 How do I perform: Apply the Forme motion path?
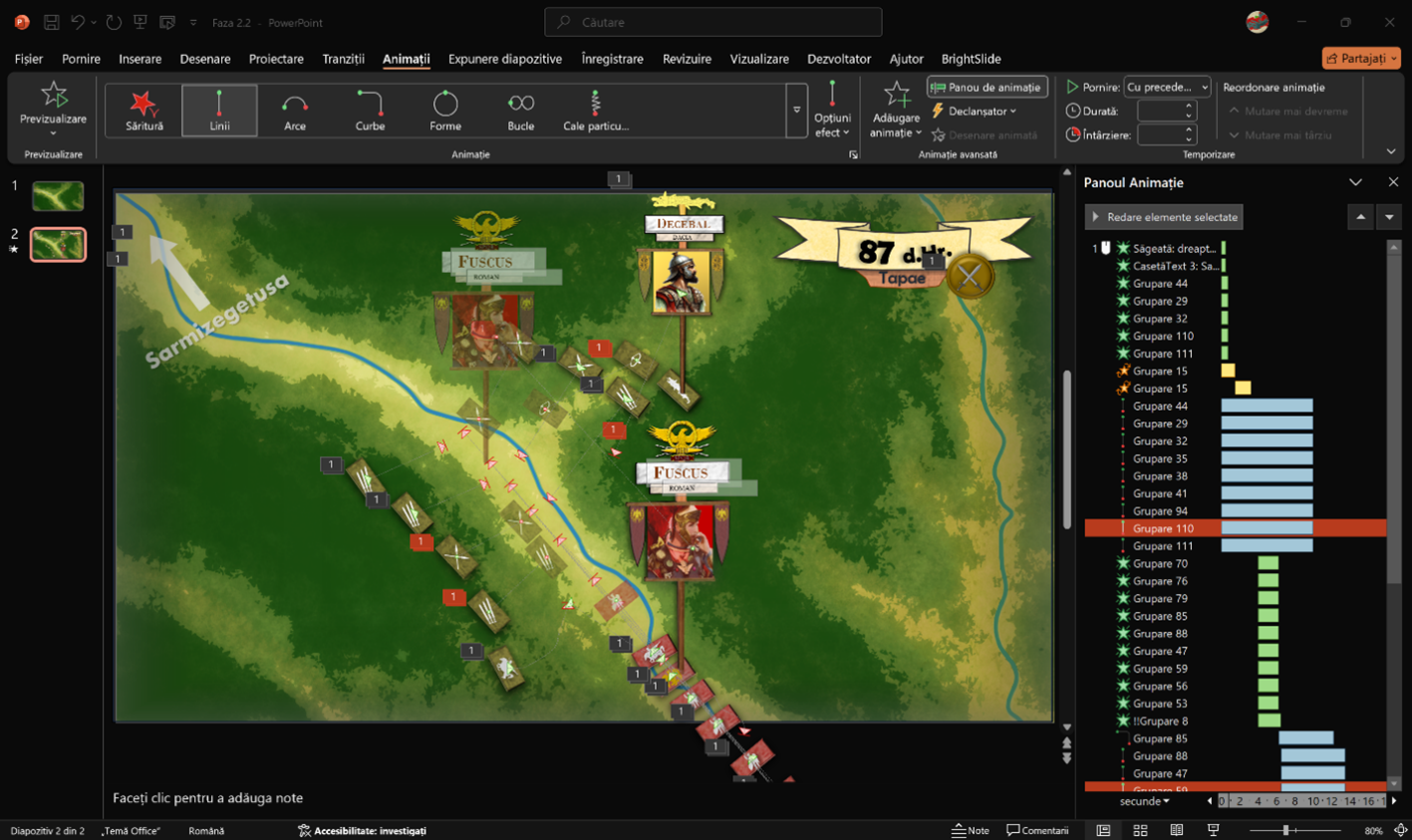445,110
